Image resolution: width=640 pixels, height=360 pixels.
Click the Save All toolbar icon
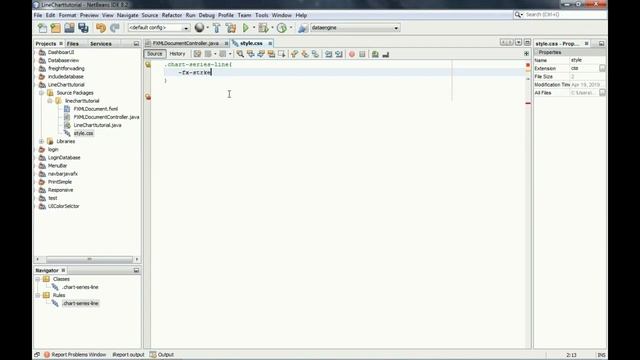click(x=83, y=28)
